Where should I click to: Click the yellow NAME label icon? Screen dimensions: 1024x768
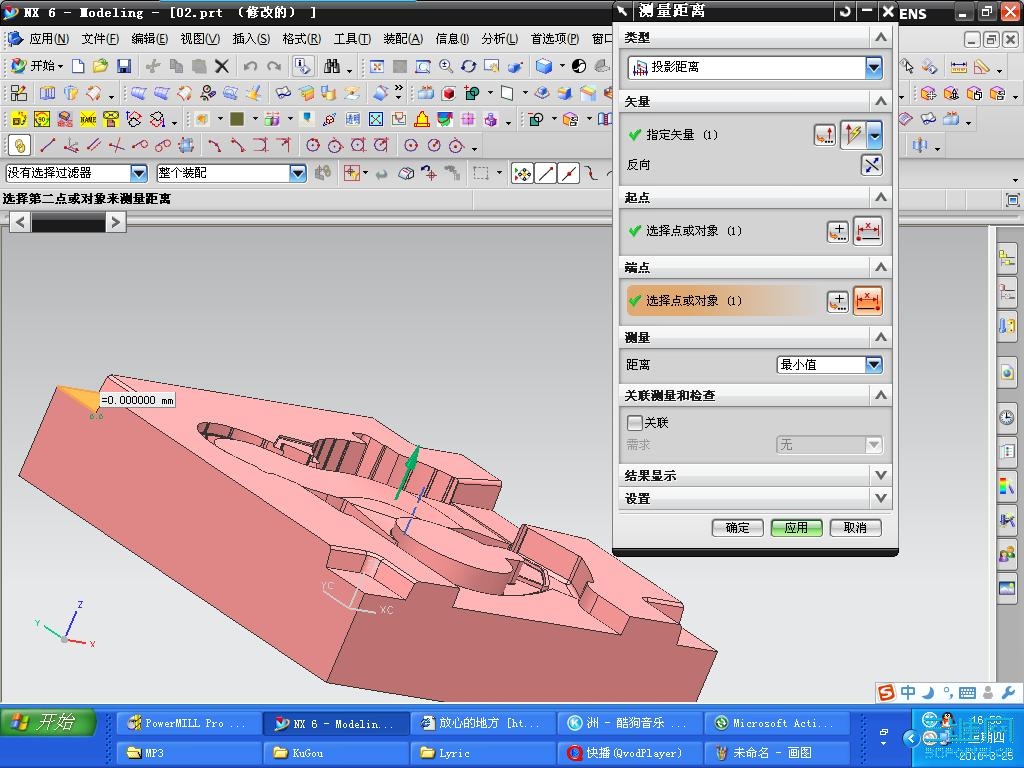pos(88,119)
